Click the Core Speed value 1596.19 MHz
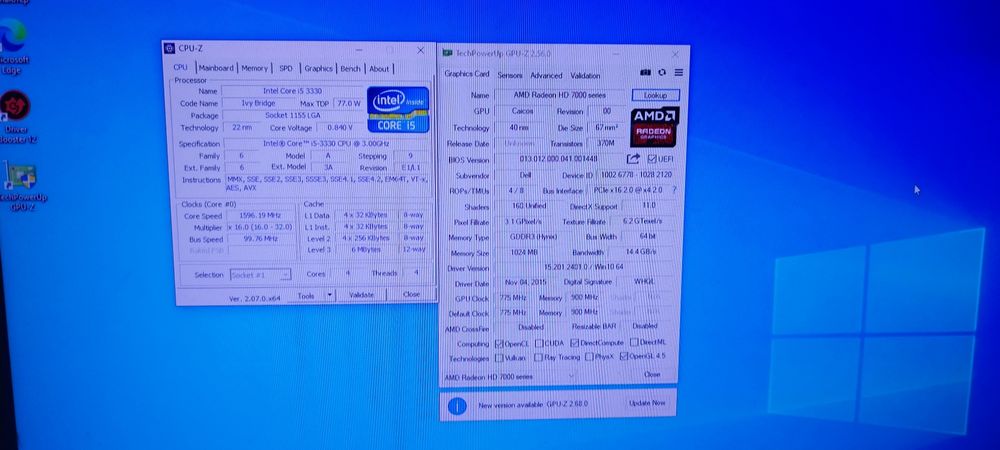This screenshot has height=450, width=1000. (261, 216)
